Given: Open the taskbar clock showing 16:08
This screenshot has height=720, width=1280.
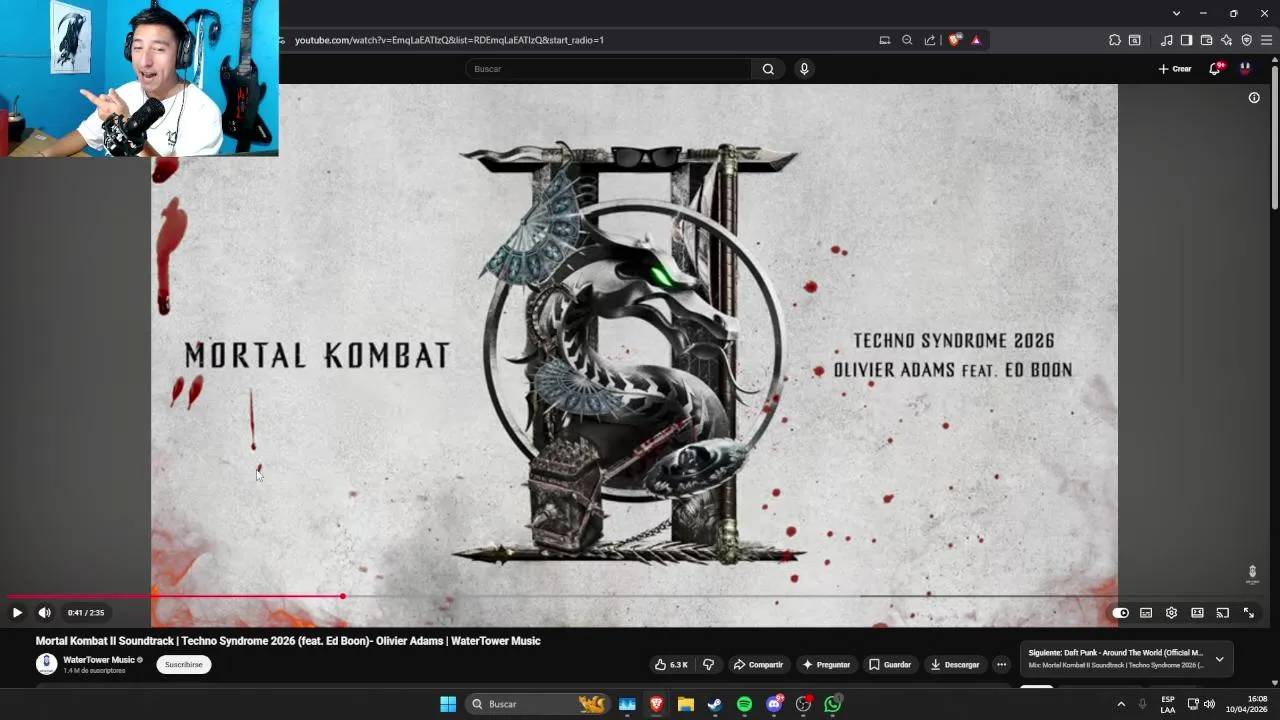Looking at the screenshot, I should tap(1246, 704).
